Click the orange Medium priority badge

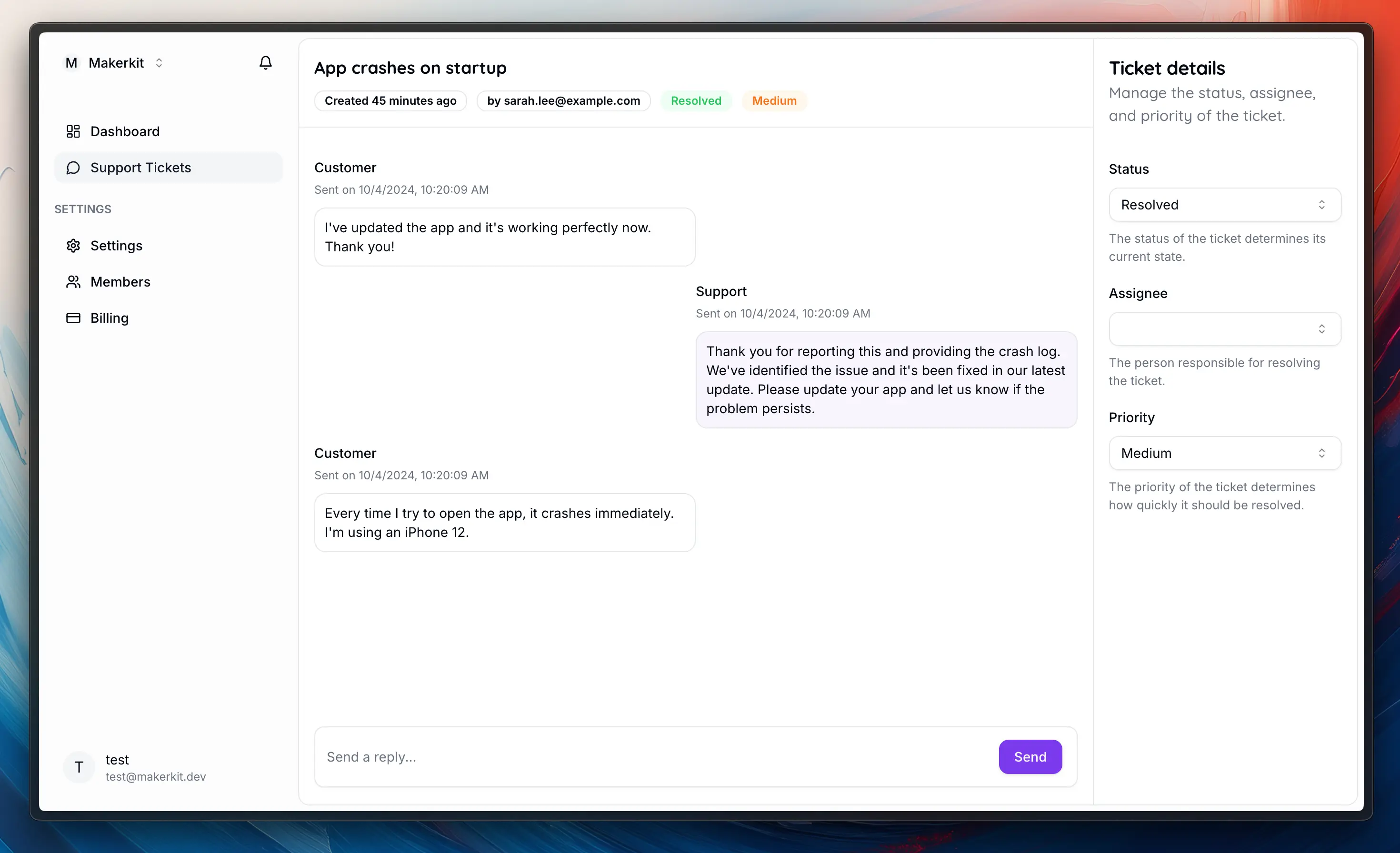(774, 100)
